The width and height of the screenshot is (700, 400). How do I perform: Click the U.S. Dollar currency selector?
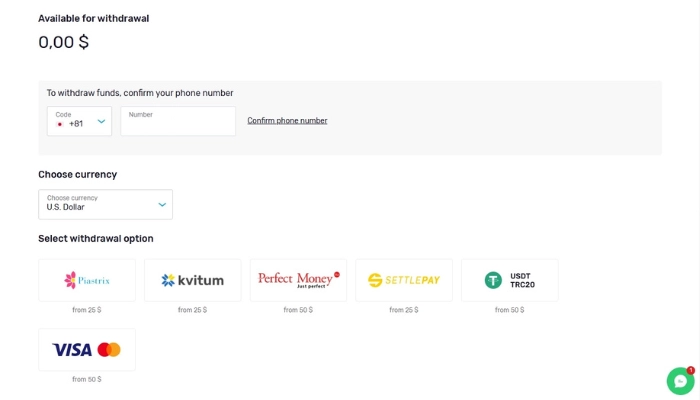pos(105,204)
